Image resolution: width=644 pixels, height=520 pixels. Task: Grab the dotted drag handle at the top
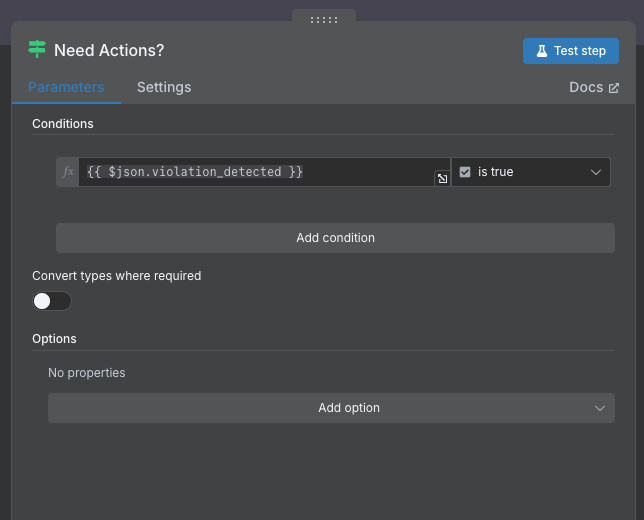[323, 18]
